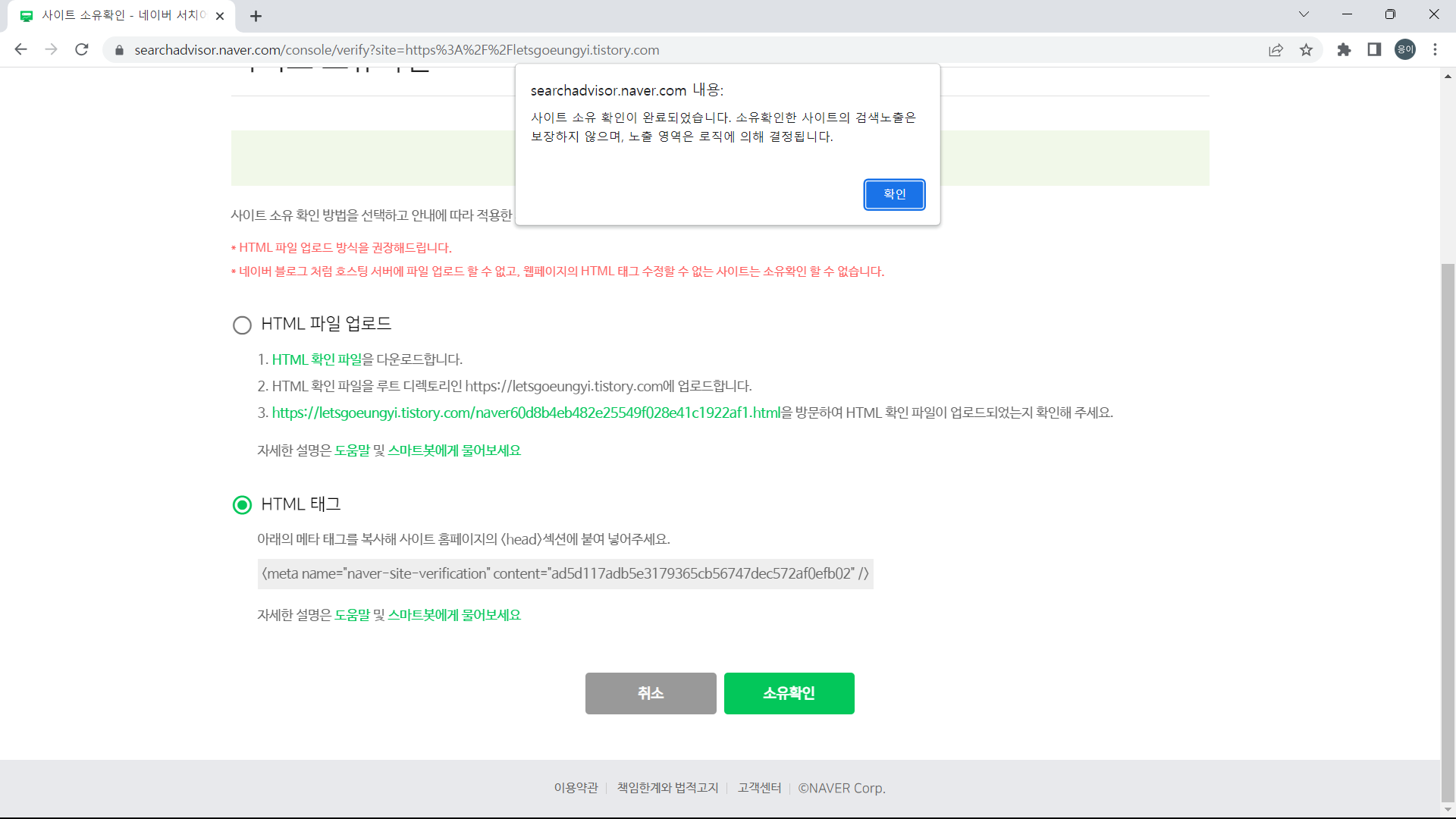Click the site security lock toggle
Viewport: 1456px width, 819px height.
119,50
